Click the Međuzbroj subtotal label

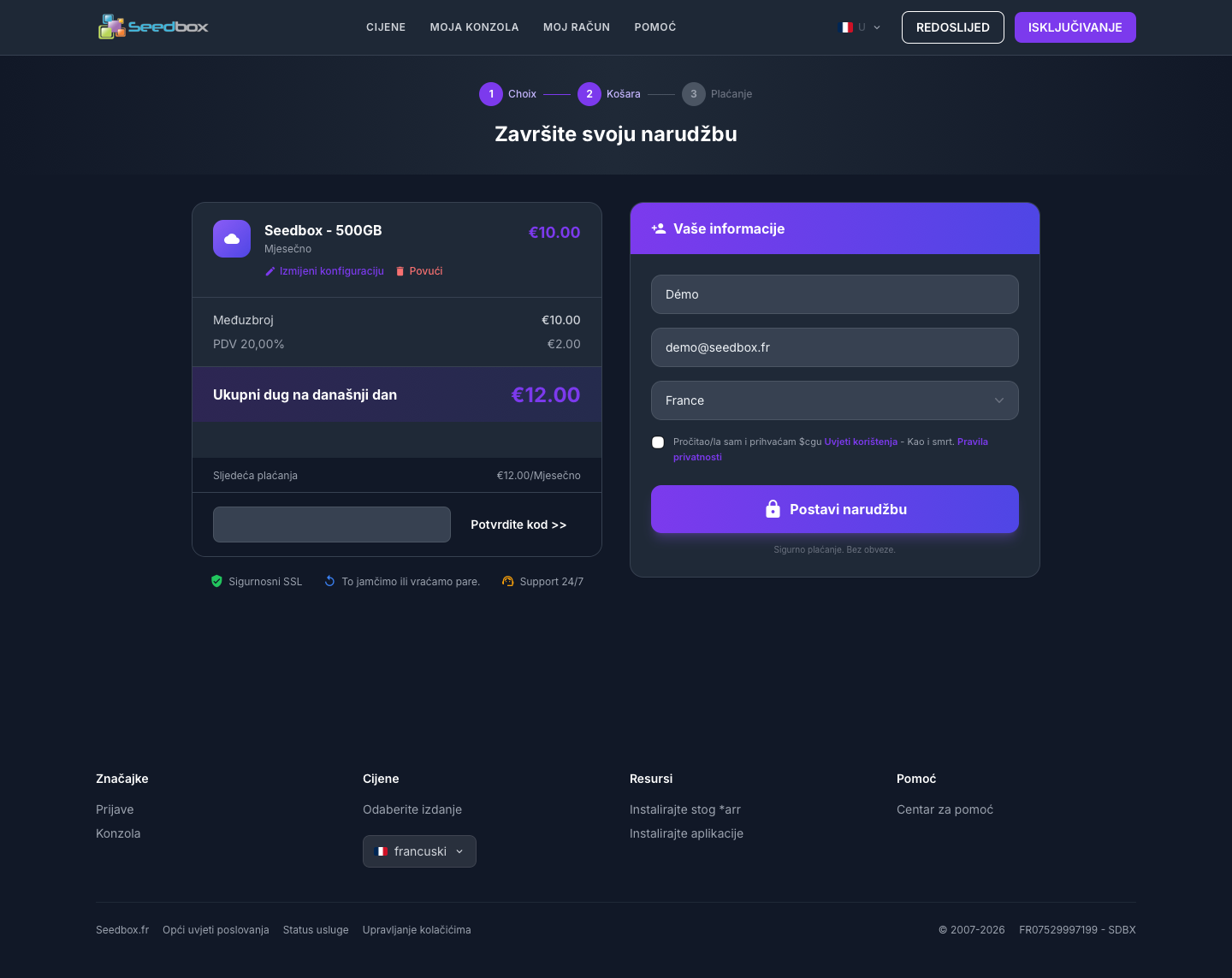pyautogui.click(x=243, y=320)
